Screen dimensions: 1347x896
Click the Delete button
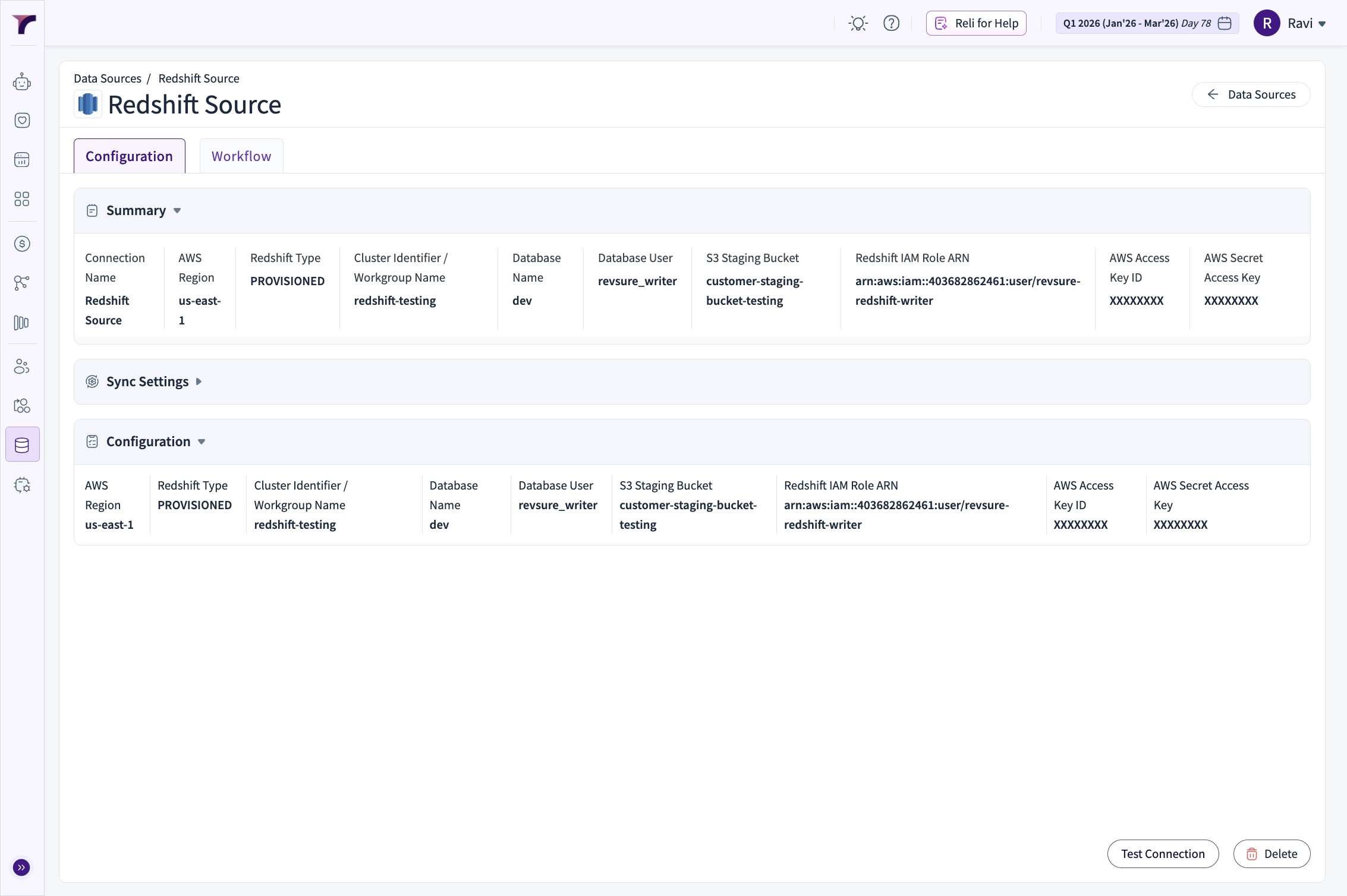(x=1272, y=854)
